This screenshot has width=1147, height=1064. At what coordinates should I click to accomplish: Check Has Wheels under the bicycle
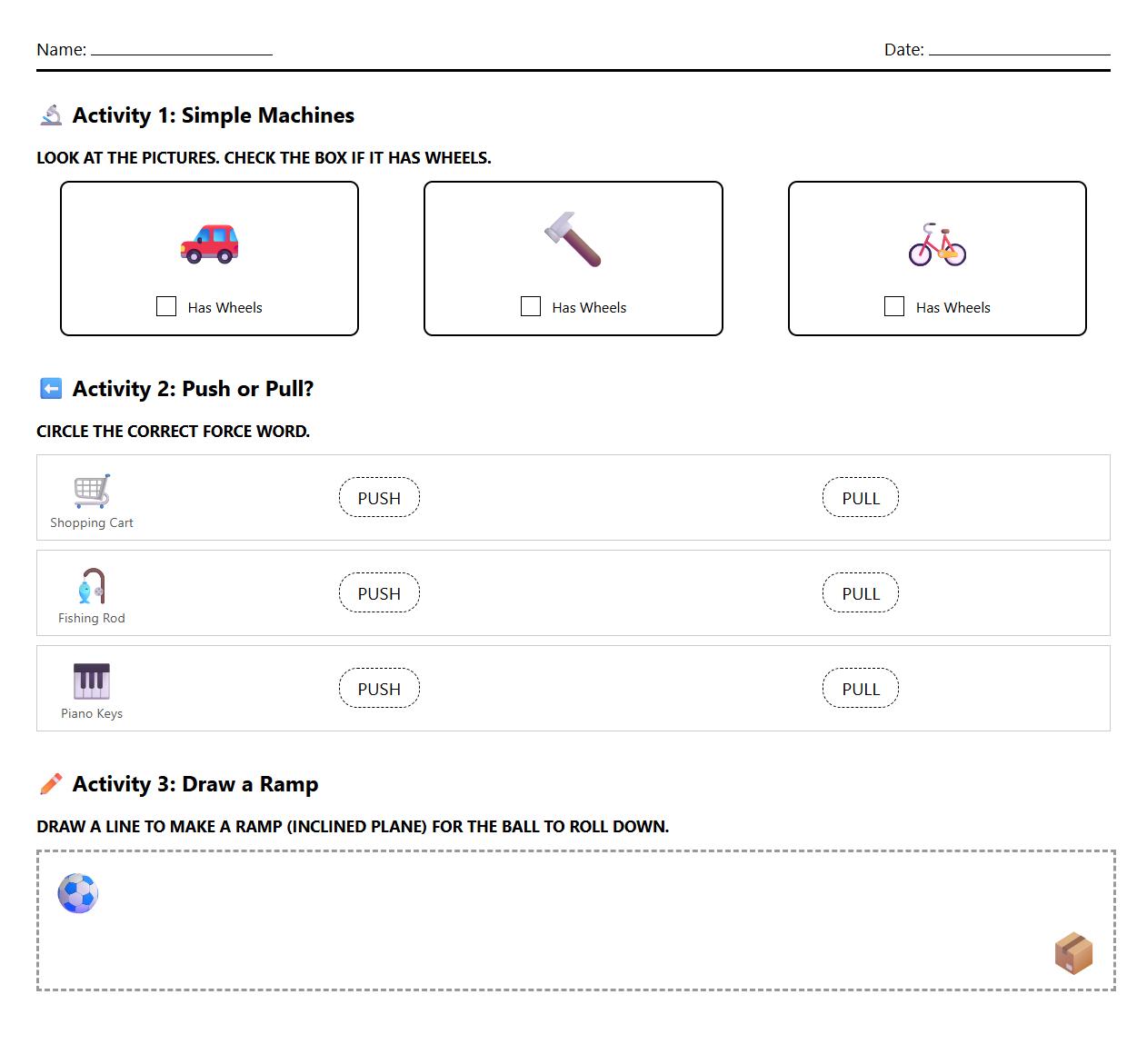893,306
